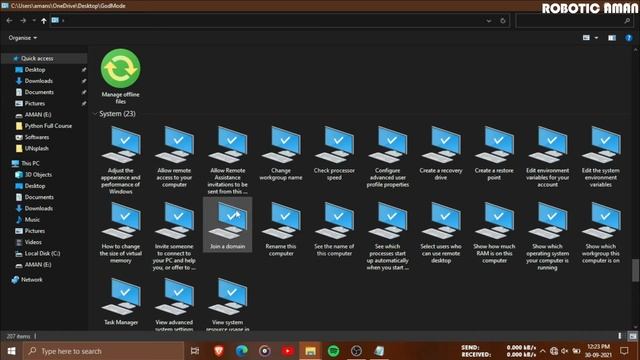
Task: Open Music folder under This PC
Action: pyautogui.click(x=32, y=220)
